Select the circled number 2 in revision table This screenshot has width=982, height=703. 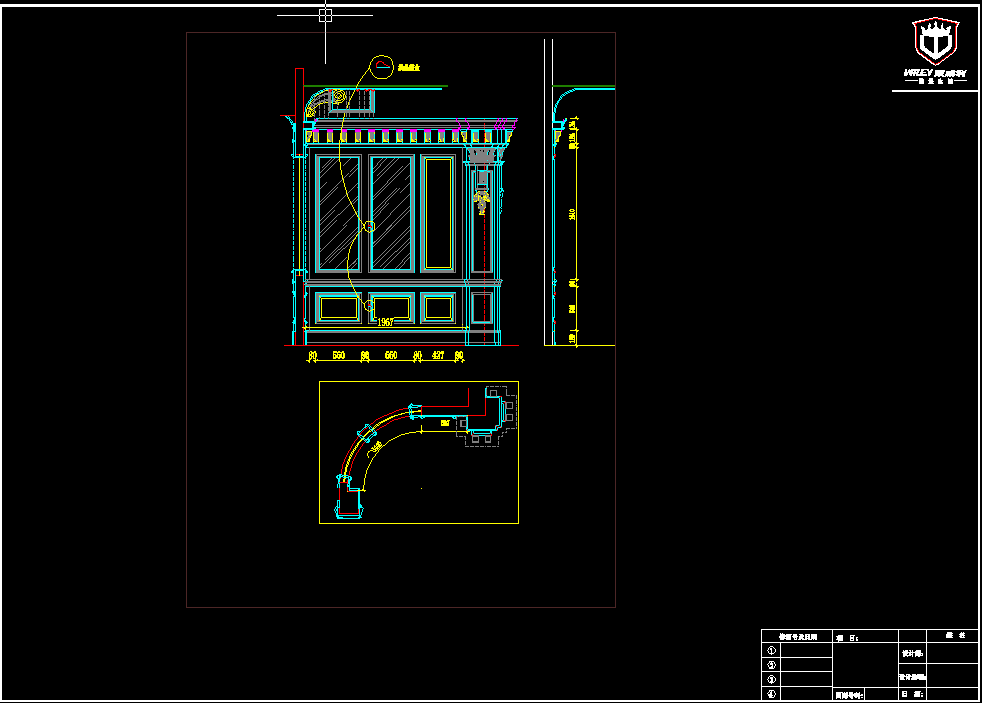pos(771,665)
